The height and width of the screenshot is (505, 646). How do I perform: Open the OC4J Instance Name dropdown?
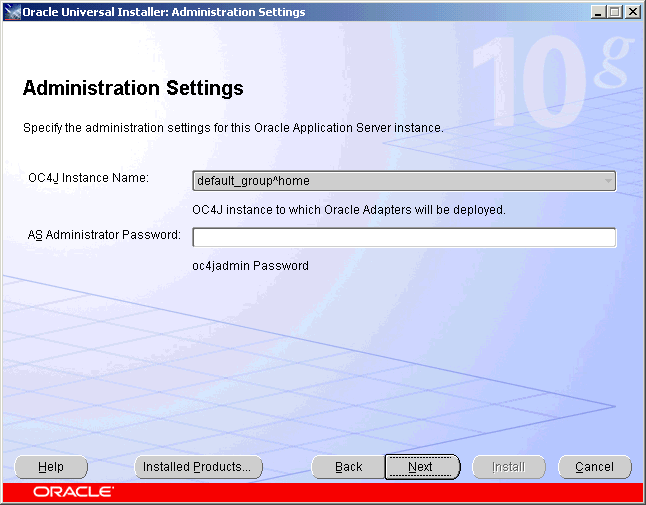[x=404, y=181]
